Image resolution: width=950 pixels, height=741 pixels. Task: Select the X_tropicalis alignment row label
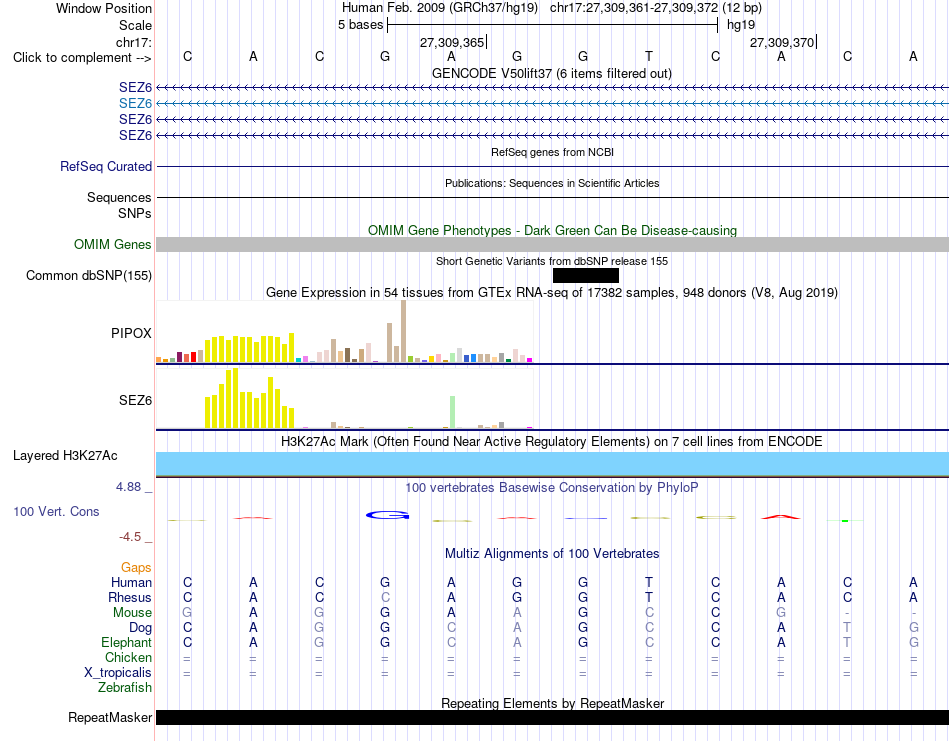pos(118,673)
